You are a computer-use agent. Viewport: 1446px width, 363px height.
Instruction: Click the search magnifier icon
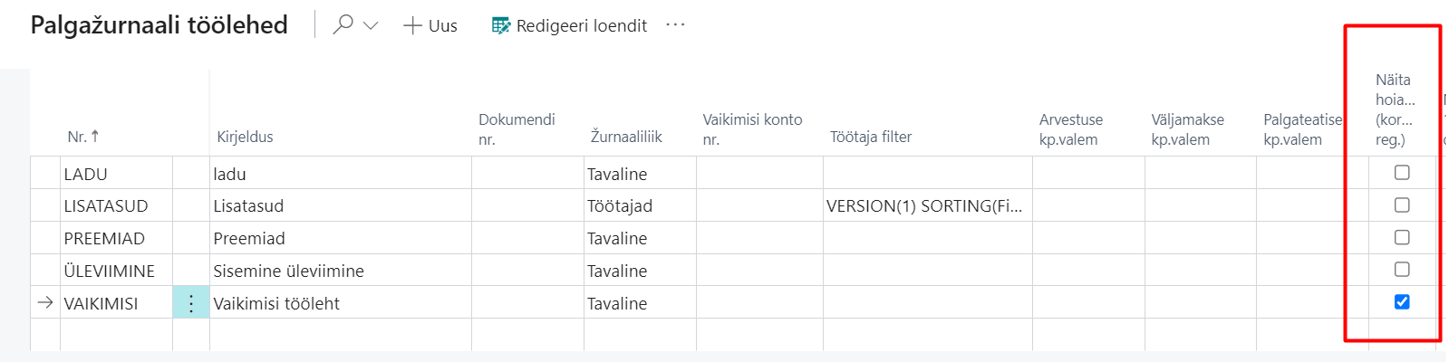343,26
